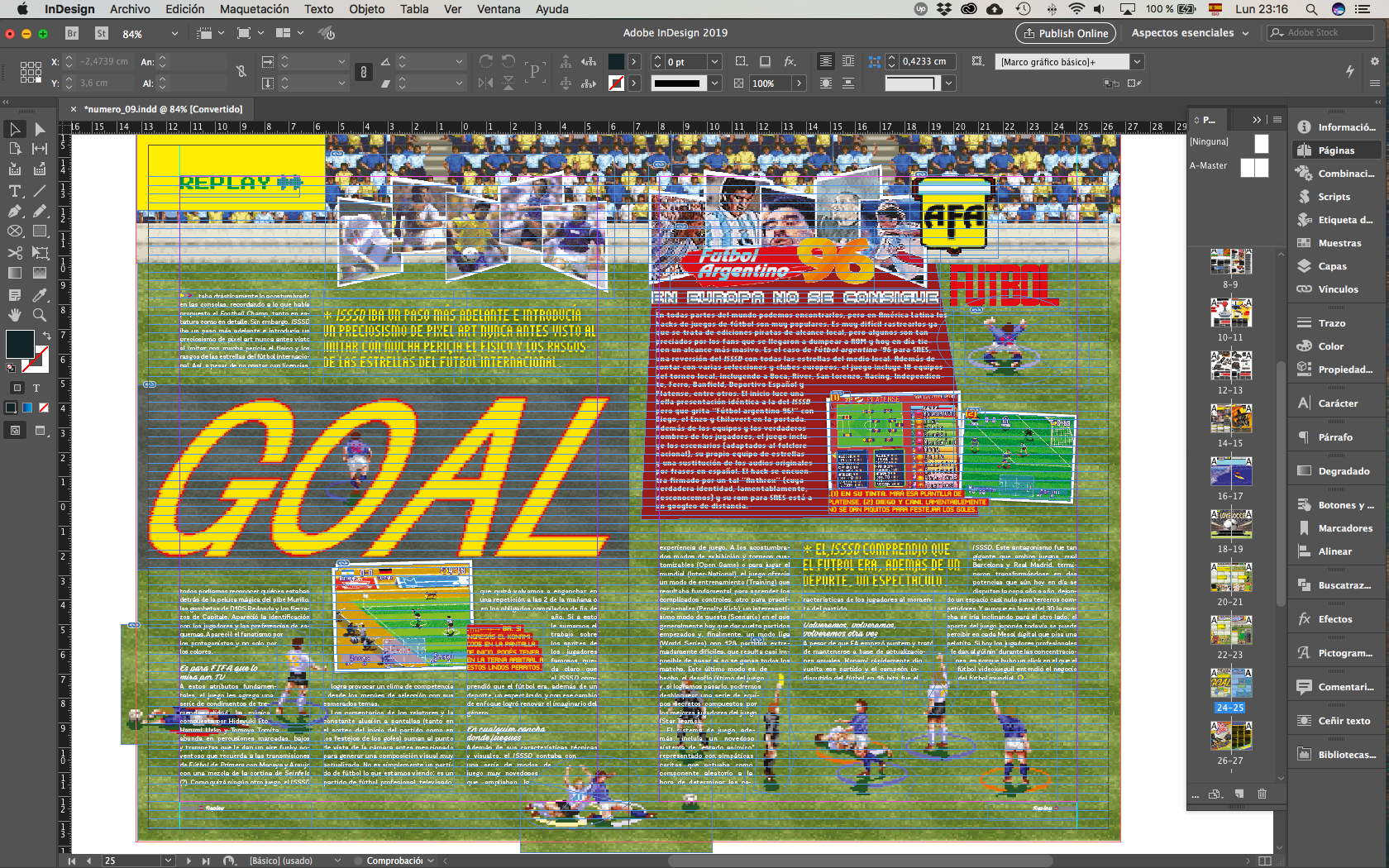Toggle constrain proportions for width and height
This screenshot has height=868, width=1389.
click(241, 72)
